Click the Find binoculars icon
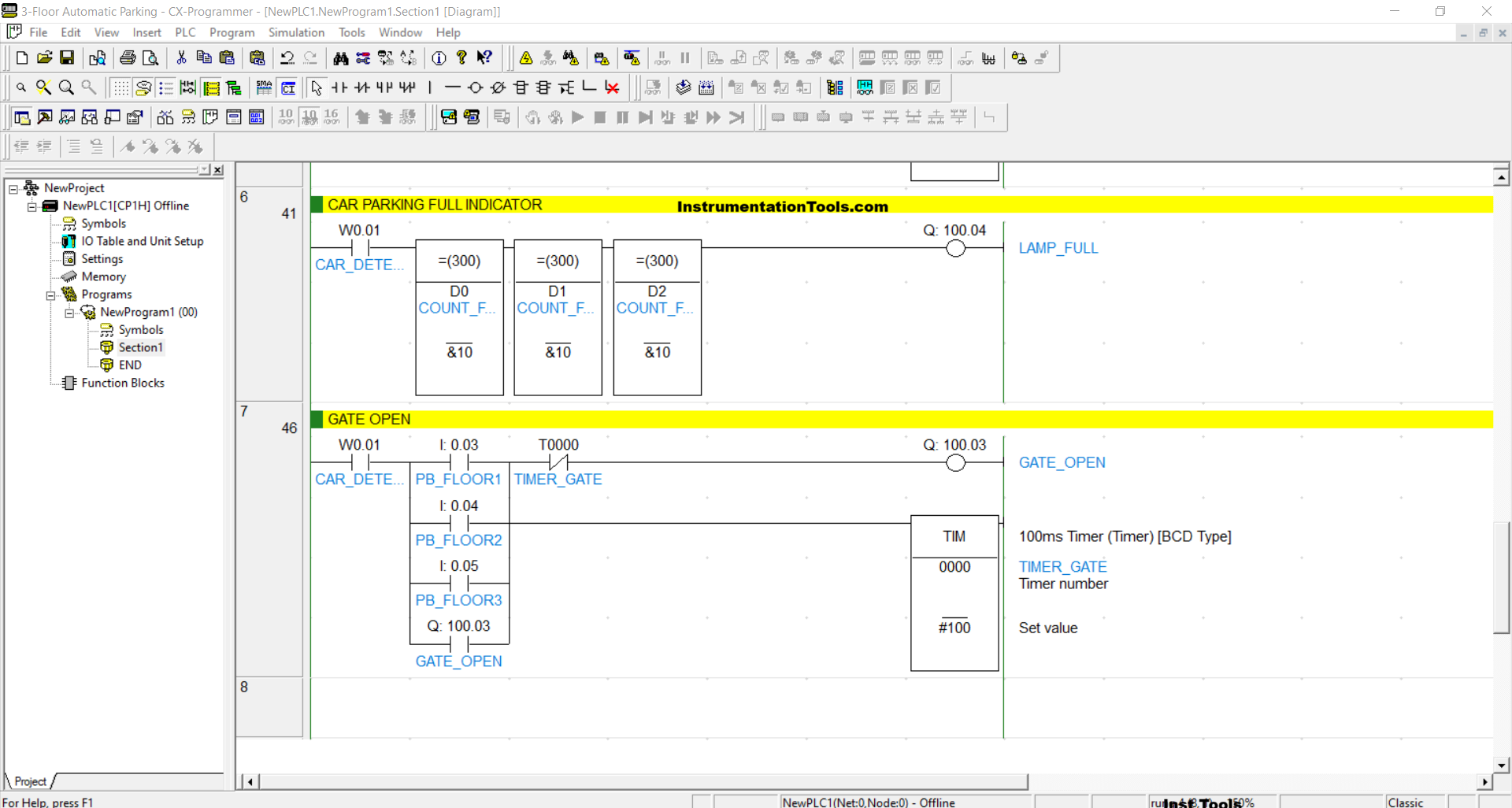The image size is (1512, 808). [340, 58]
